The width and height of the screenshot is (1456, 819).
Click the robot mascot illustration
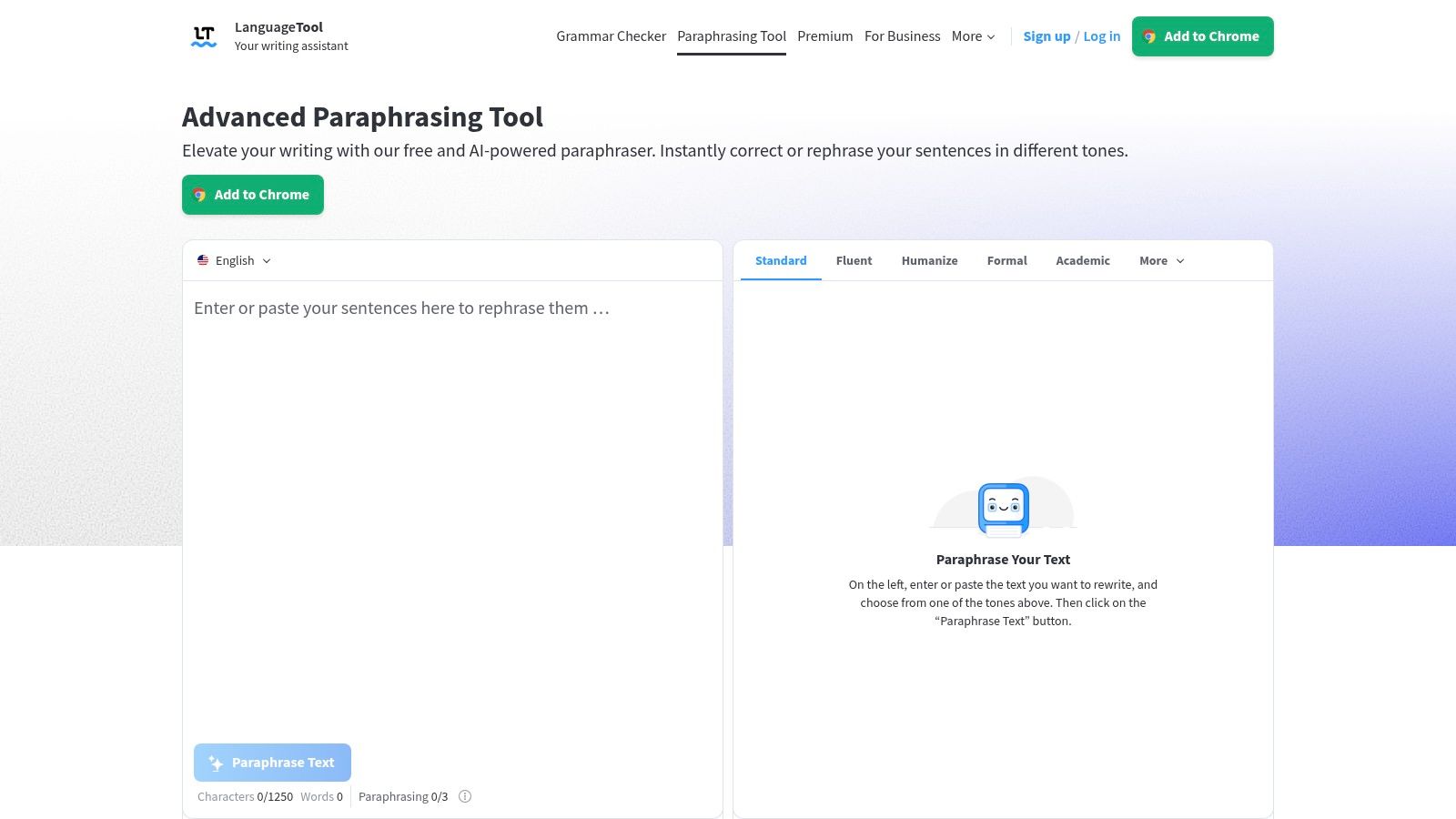pyautogui.click(x=1003, y=508)
